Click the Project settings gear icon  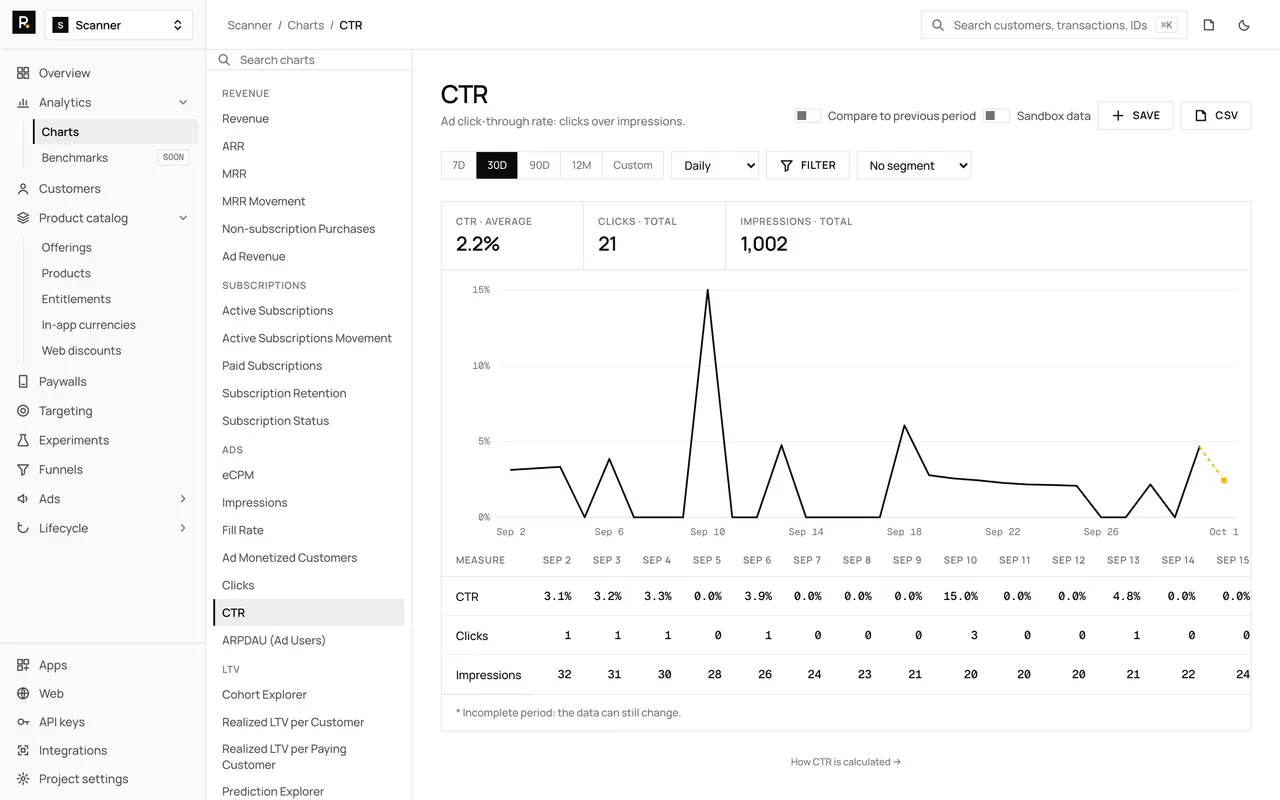tap(23, 779)
